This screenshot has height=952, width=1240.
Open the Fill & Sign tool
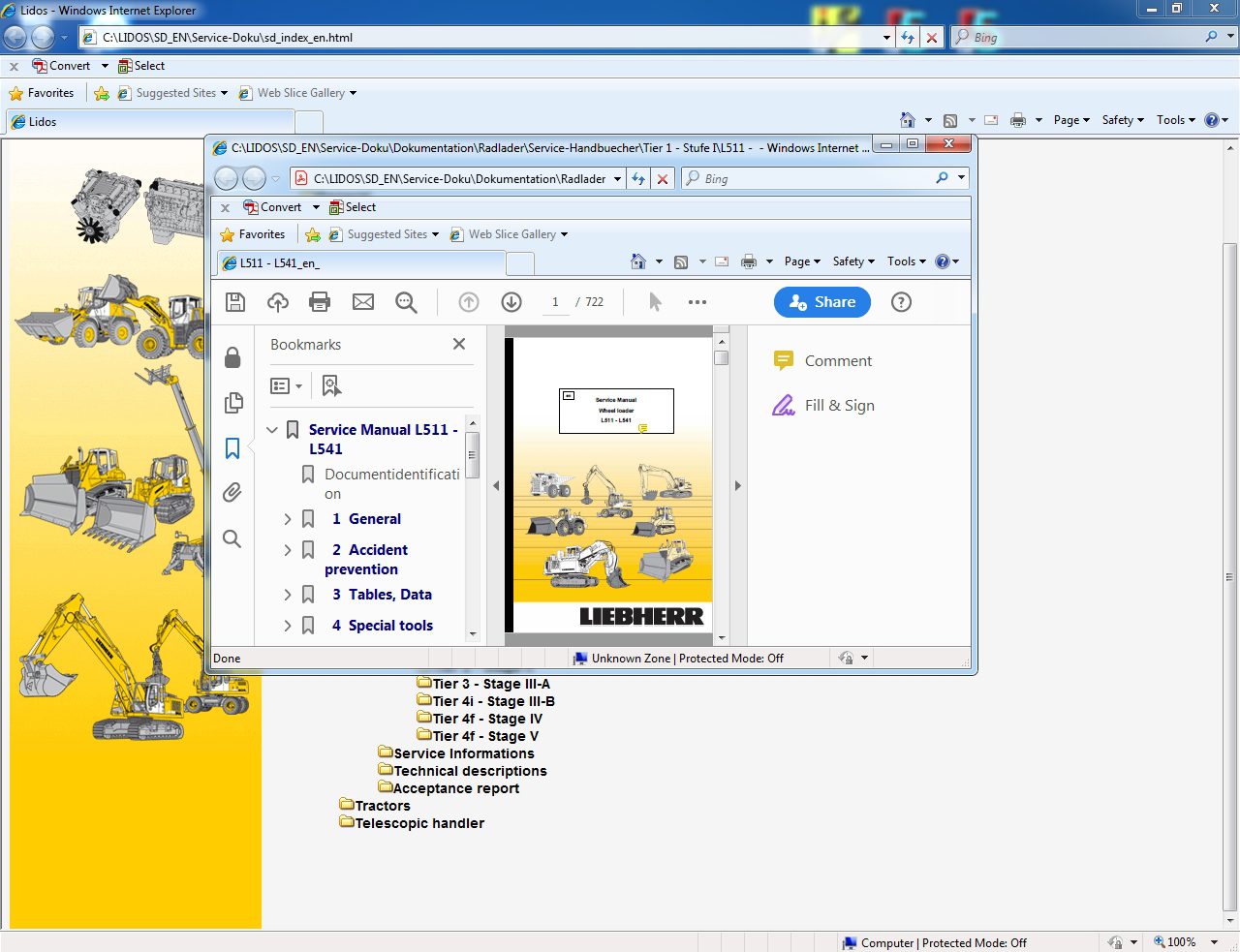pyautogui.click(x=823, y=406)
